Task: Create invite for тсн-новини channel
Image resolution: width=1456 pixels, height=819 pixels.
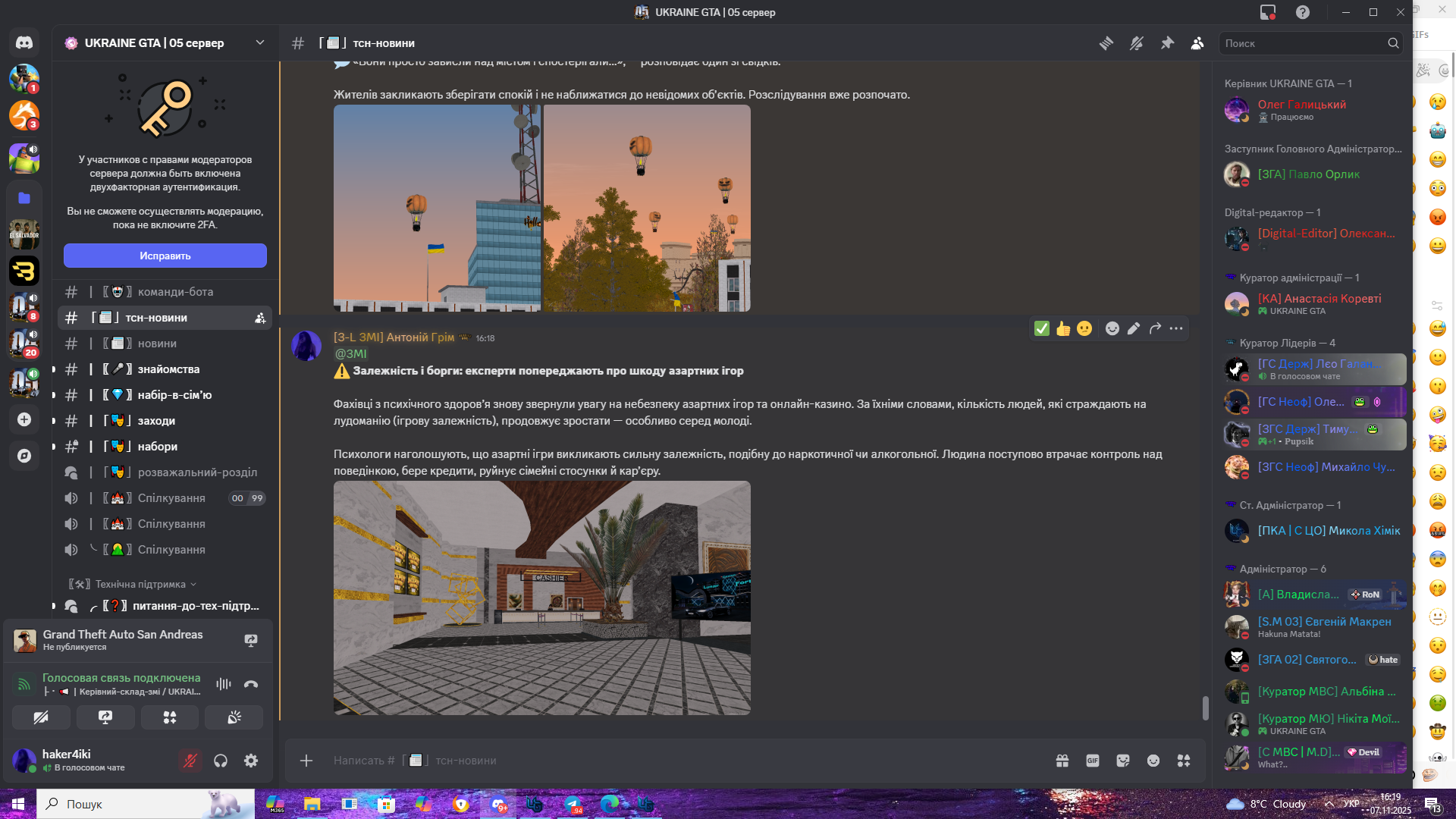Action: pos(260,318)
